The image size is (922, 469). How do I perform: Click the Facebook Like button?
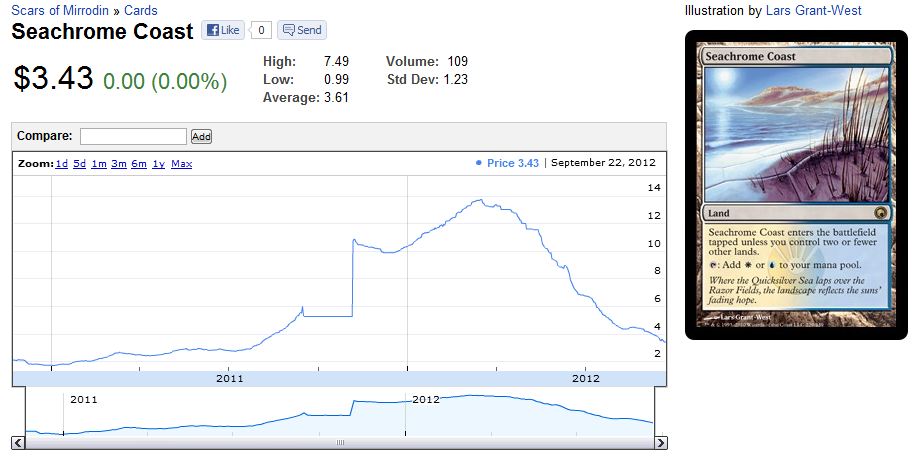222,30
